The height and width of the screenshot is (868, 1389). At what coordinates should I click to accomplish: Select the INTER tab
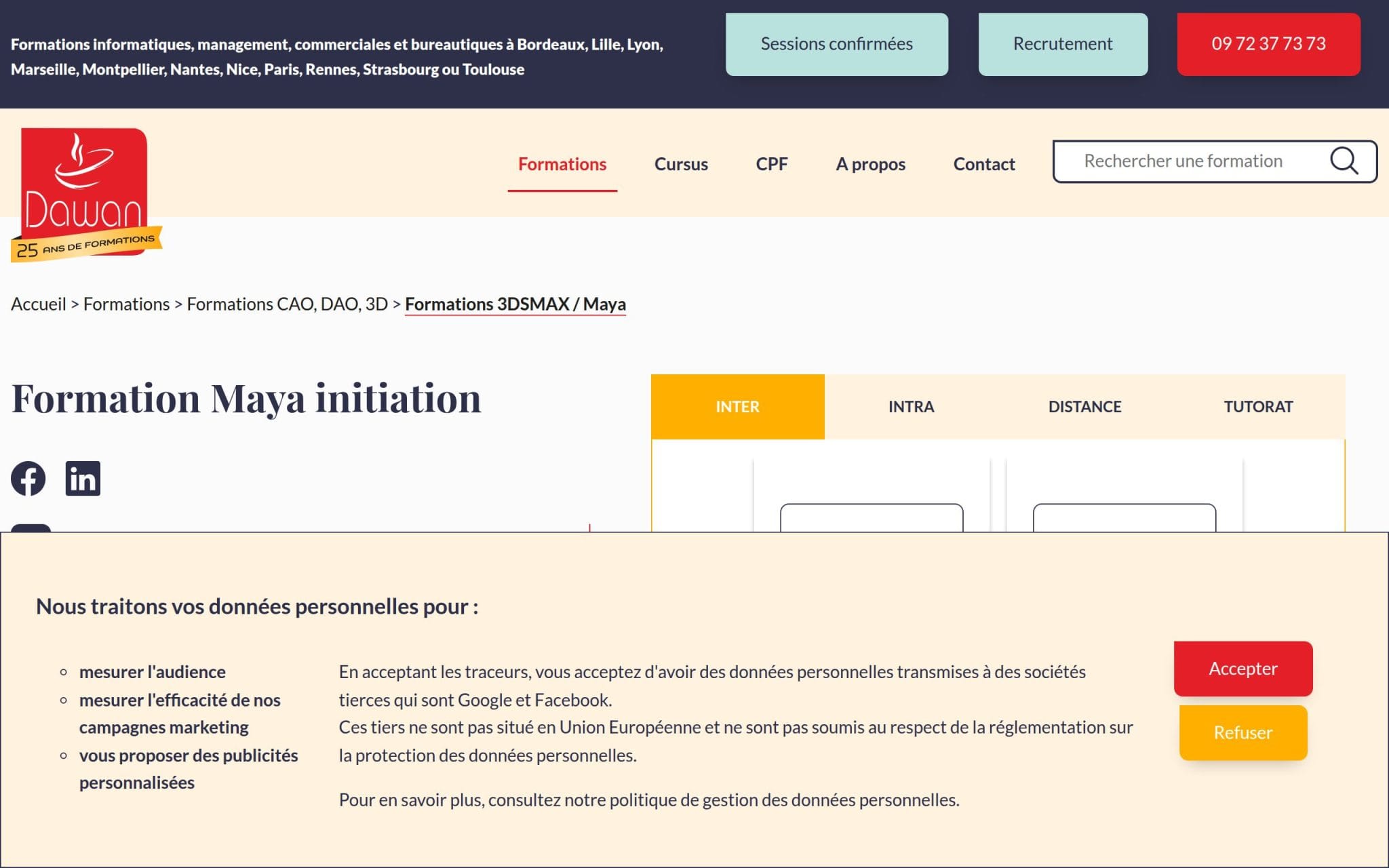[738, 407]
